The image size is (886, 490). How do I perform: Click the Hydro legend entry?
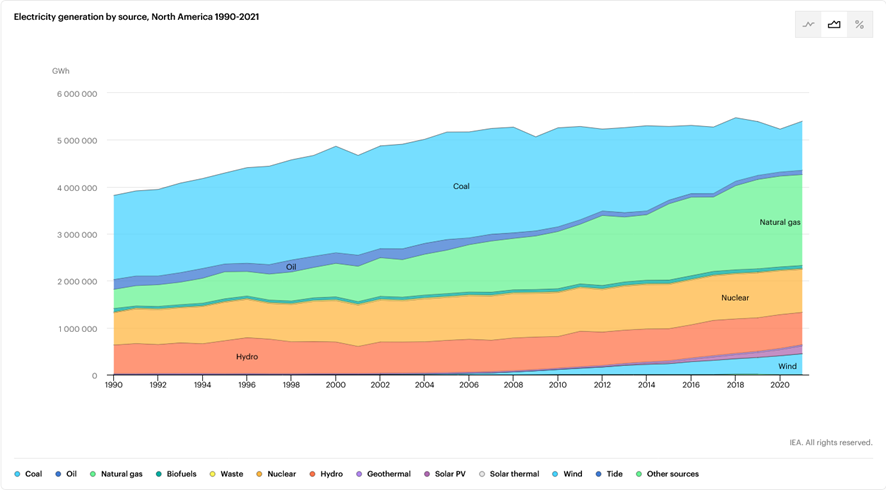click(327, 474)
